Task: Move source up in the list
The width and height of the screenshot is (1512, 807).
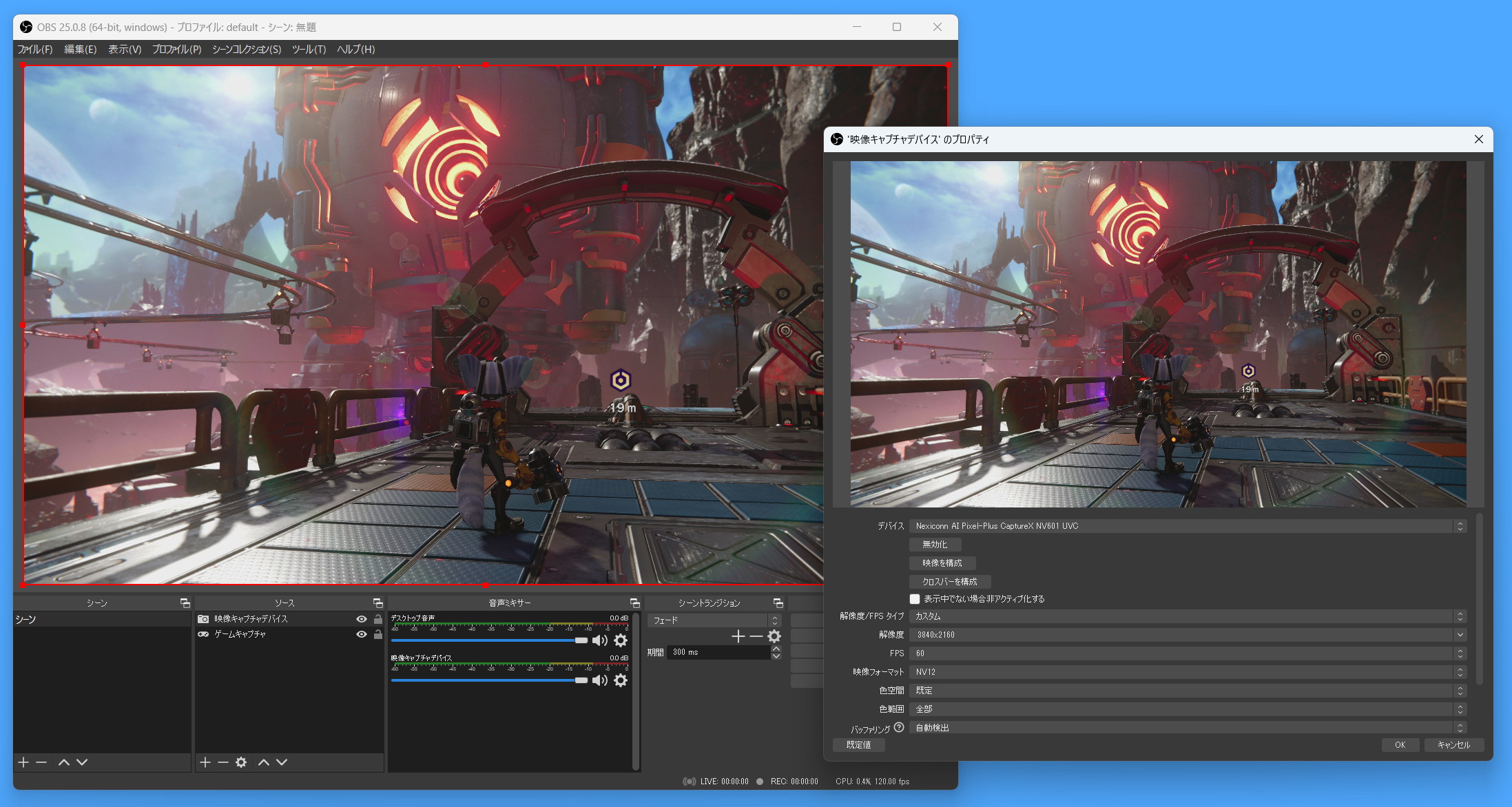Action: coord(264,762)
